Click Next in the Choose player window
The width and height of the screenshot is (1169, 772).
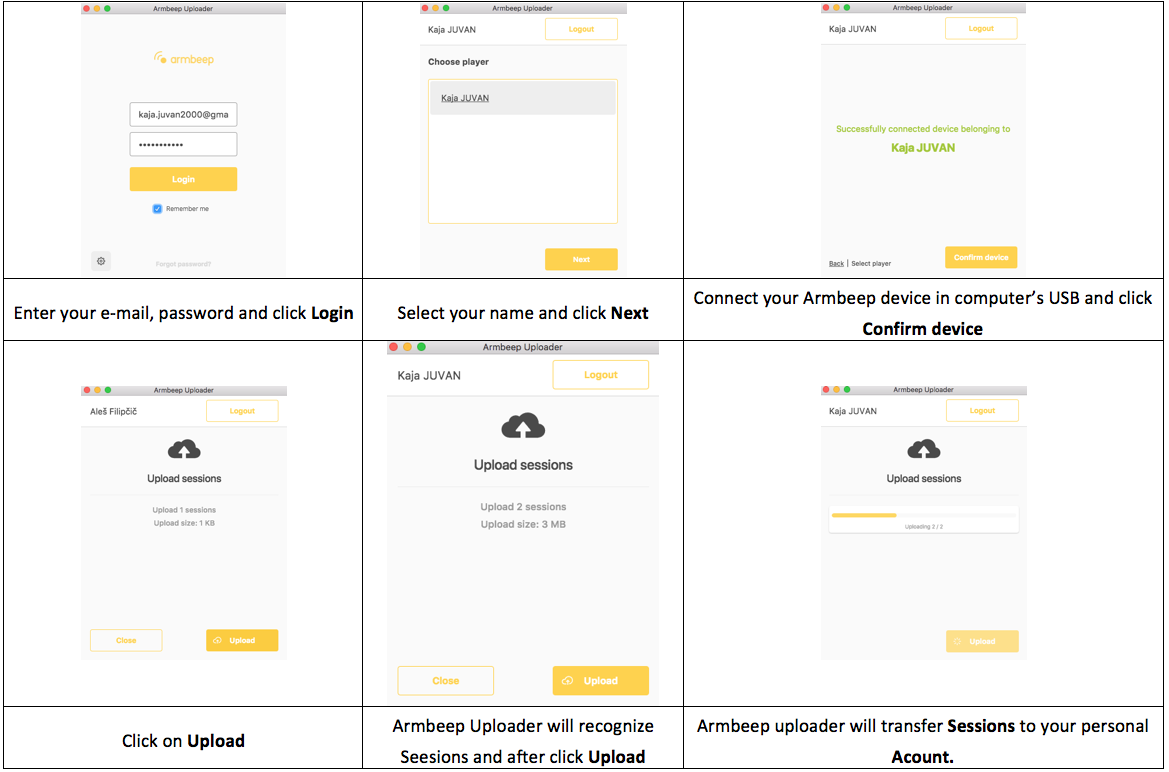[581, 259]
